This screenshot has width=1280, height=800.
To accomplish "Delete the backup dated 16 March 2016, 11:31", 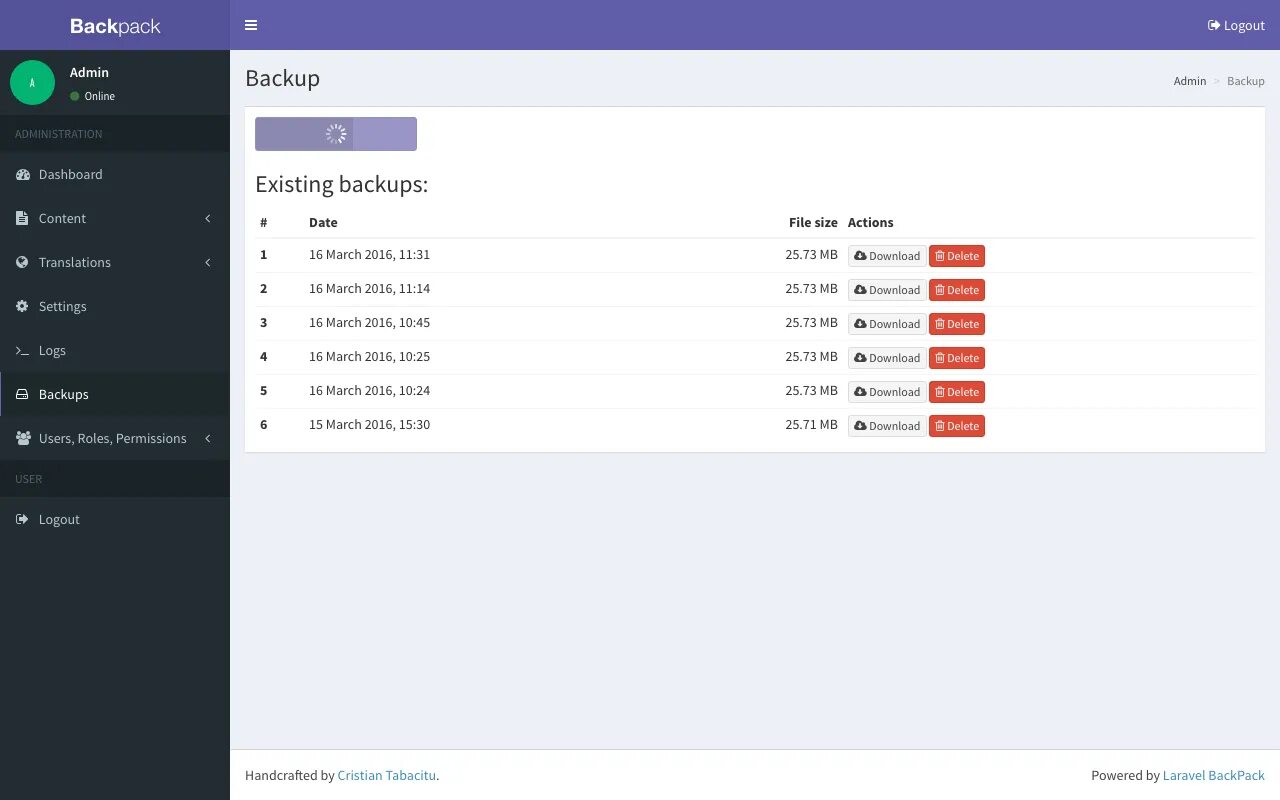I will [956, 255].
